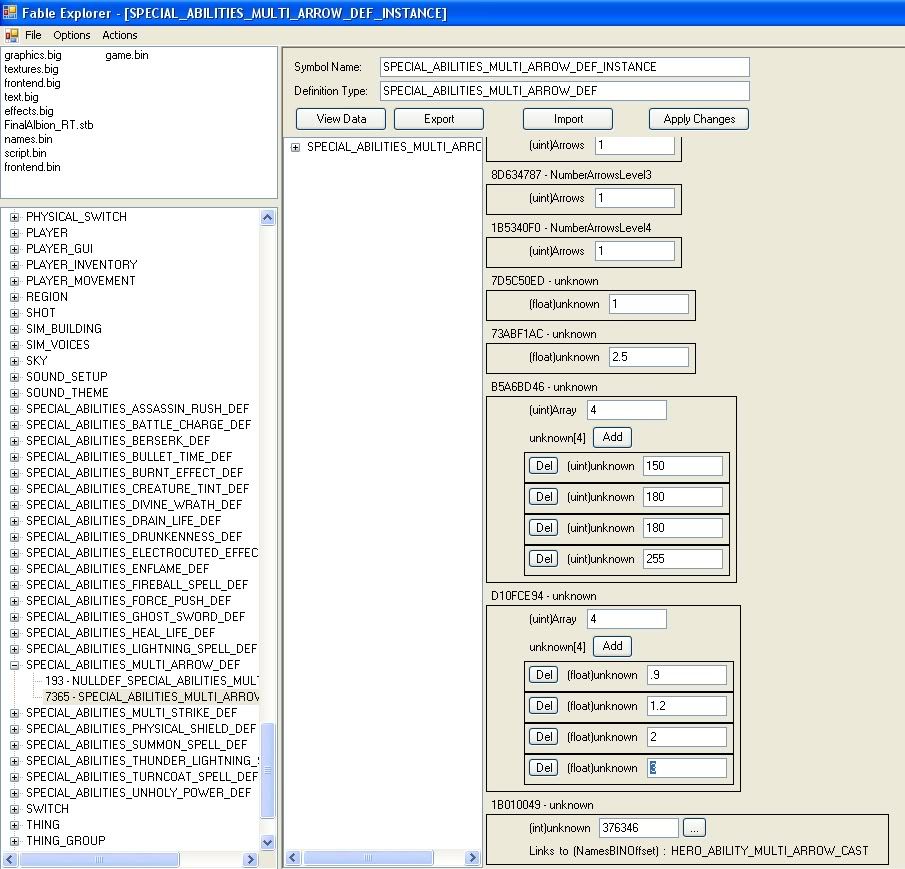The image size is (905, 869).
Task: Select textures.big in file list
Action: [x=31, y=69]
